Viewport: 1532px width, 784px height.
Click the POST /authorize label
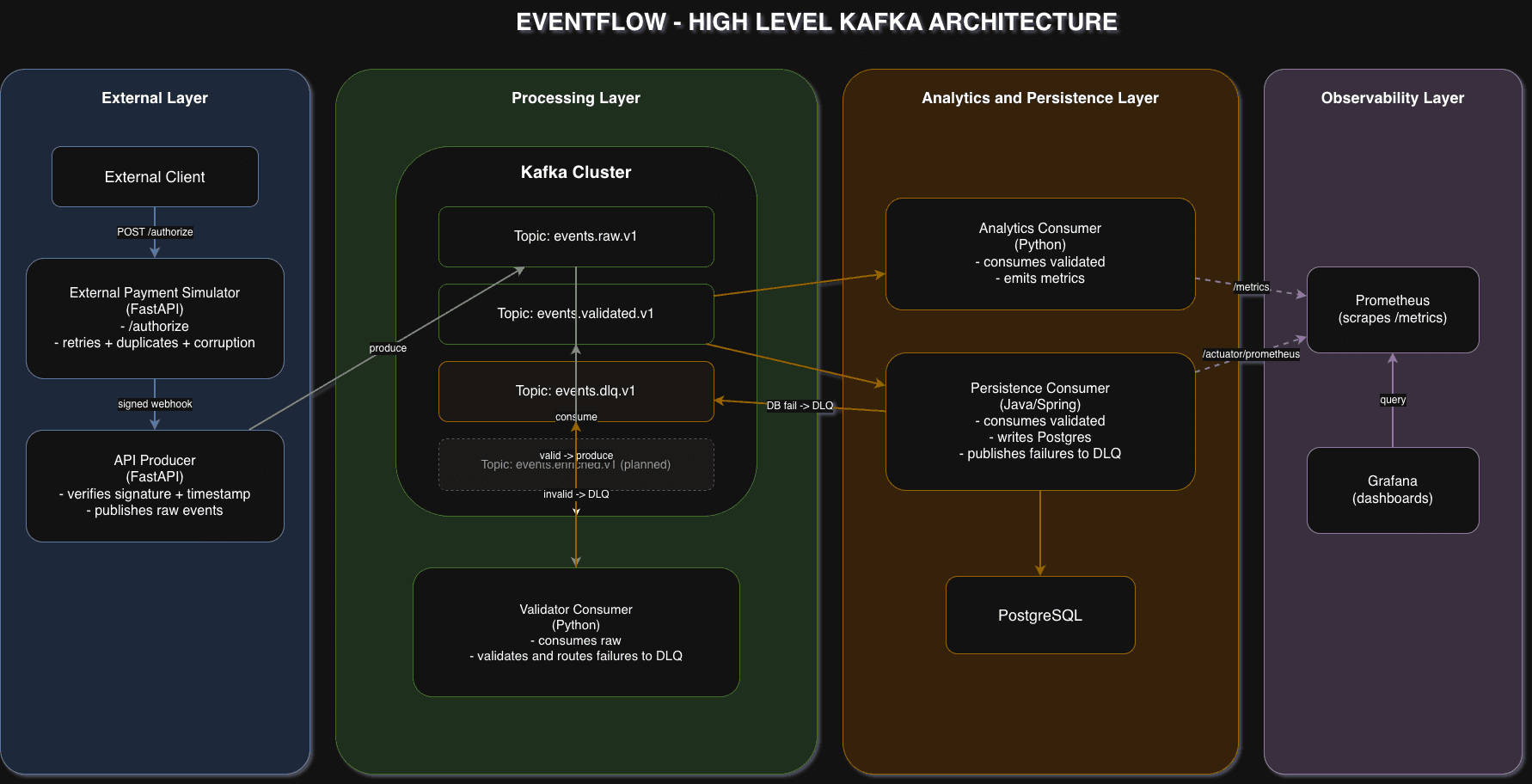155,231
